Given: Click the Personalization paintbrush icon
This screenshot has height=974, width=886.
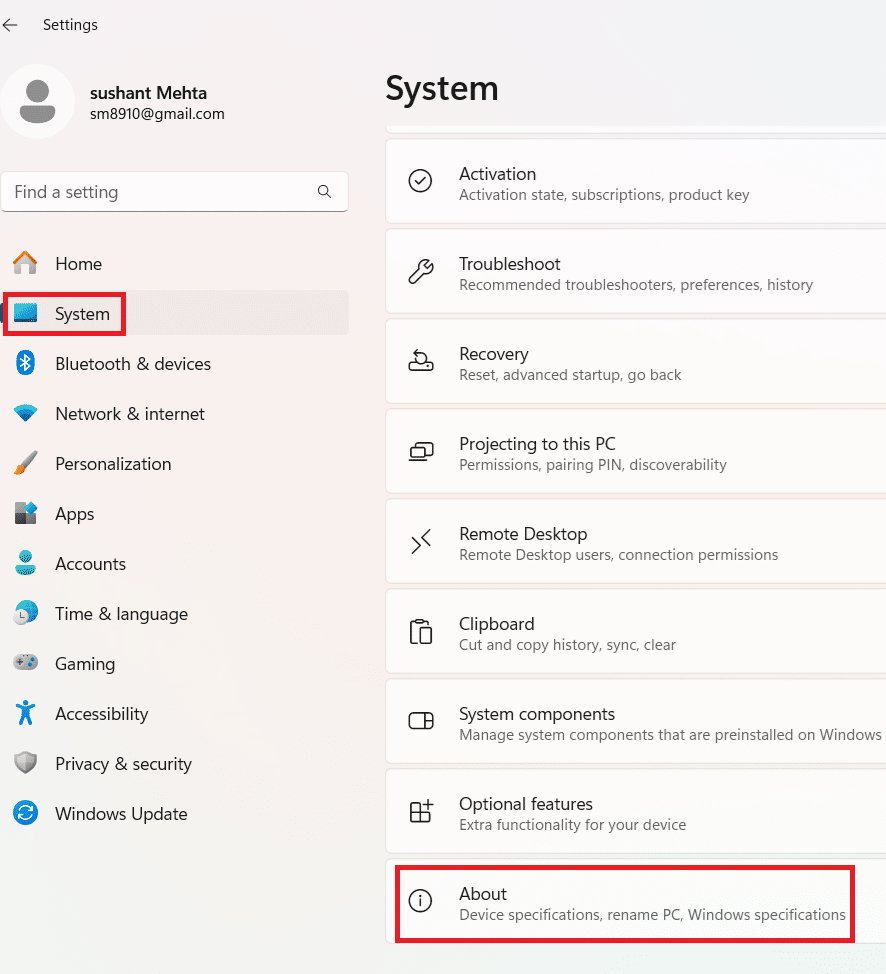Looking at the screenshot, I should tap(25, 464).
